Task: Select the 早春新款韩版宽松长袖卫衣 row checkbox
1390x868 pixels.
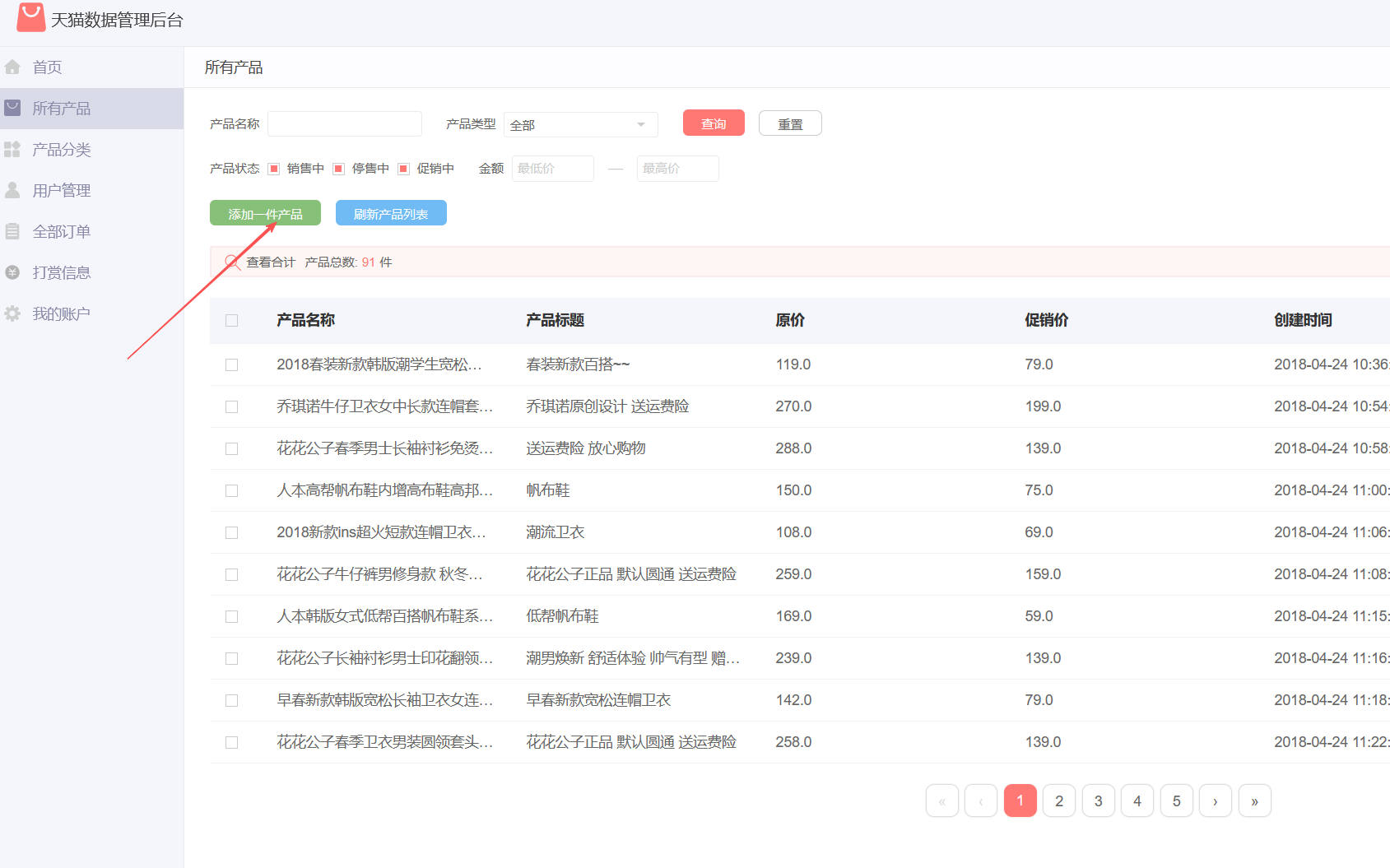Action: point(232,700)
